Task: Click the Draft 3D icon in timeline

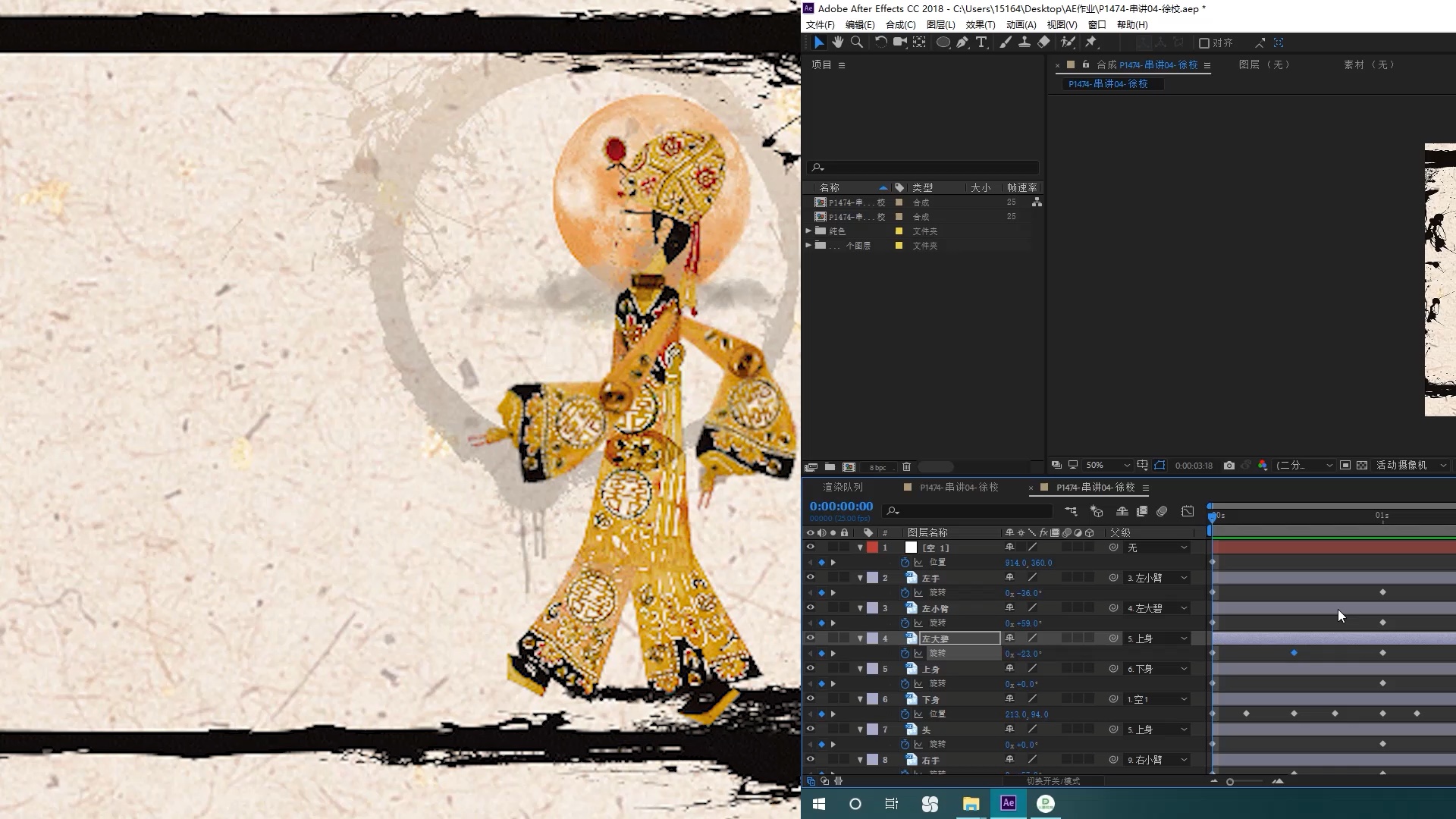Action: tap(1097, 511)
